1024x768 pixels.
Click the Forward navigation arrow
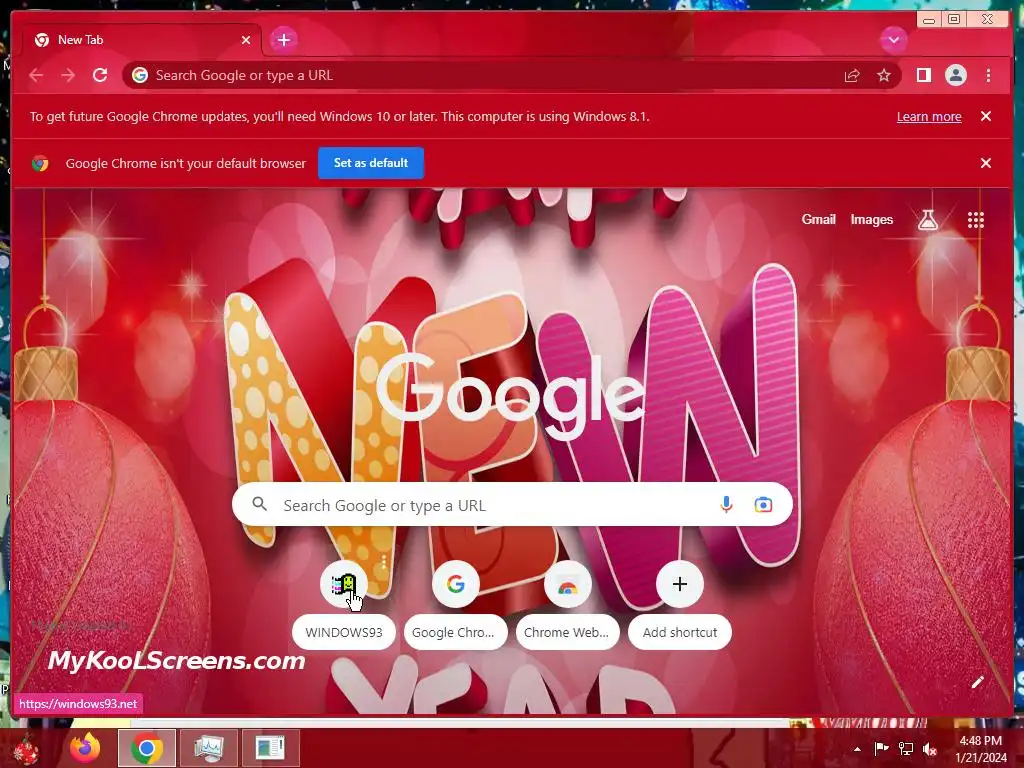[68, 75]
